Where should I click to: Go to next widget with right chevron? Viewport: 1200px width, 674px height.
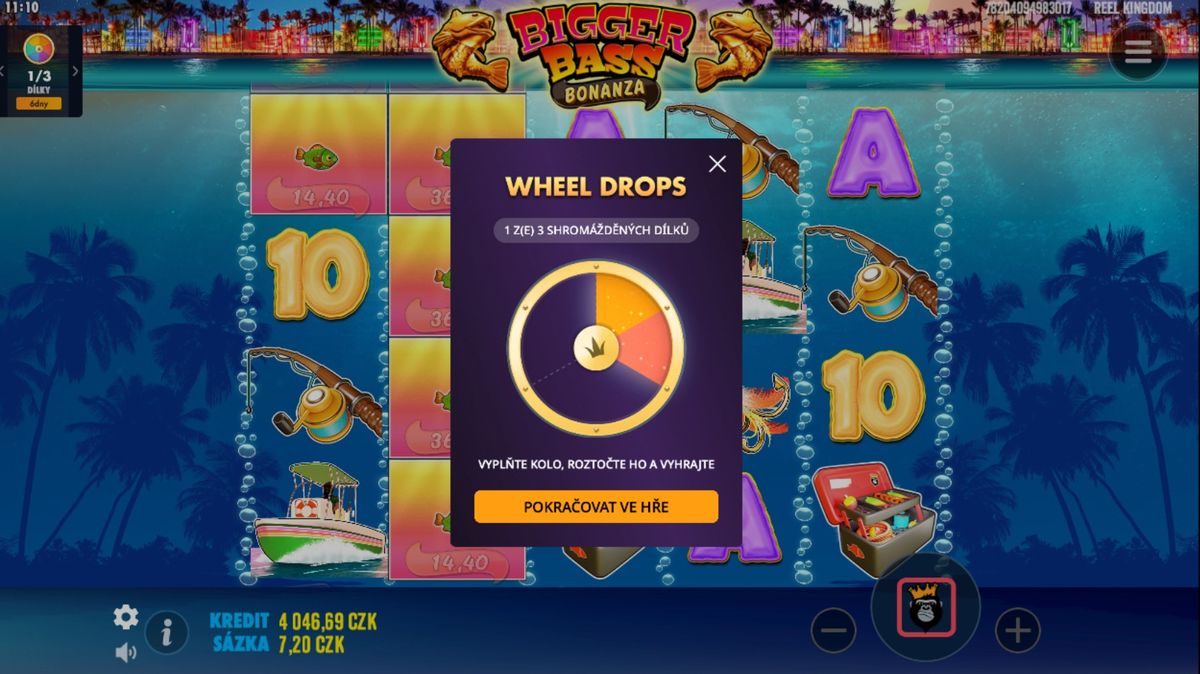[x=75, y=71]
